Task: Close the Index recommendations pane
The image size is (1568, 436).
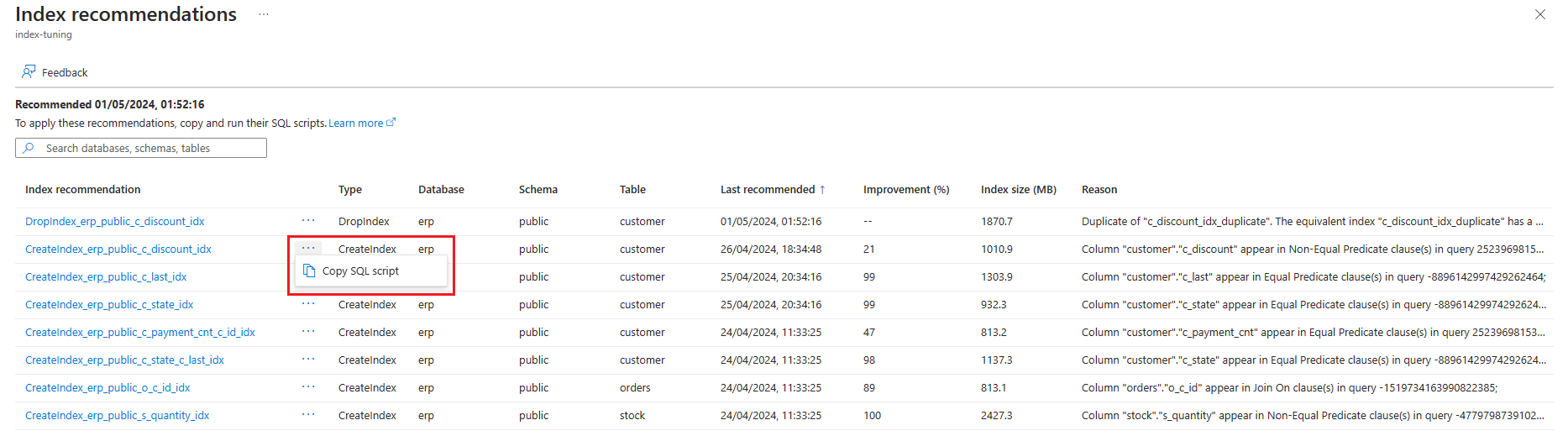Action: click(1540, 14)
